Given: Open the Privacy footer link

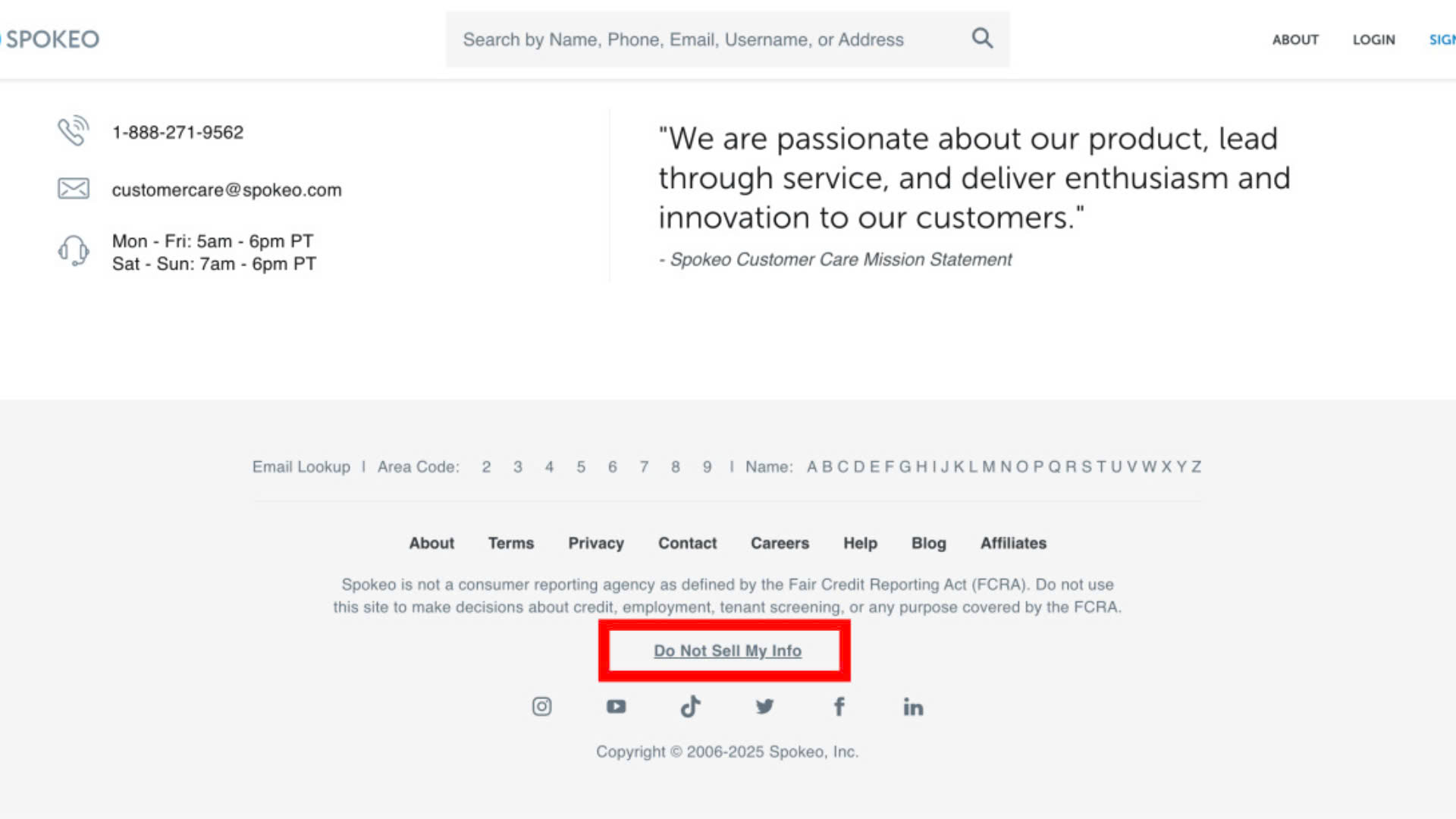Looking at the screenshot, I should coord(596,543).
